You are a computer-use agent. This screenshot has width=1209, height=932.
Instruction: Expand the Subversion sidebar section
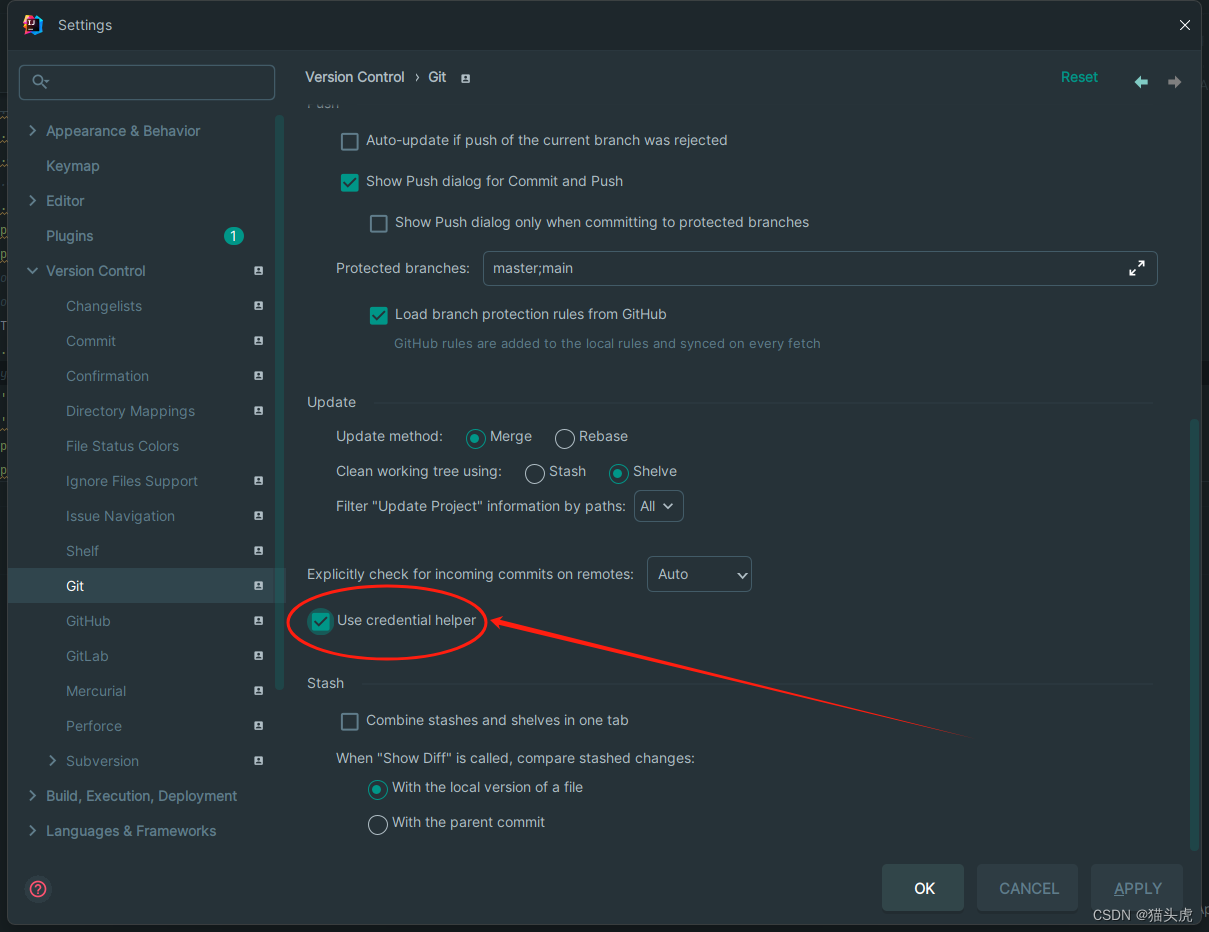click(53, 761)
